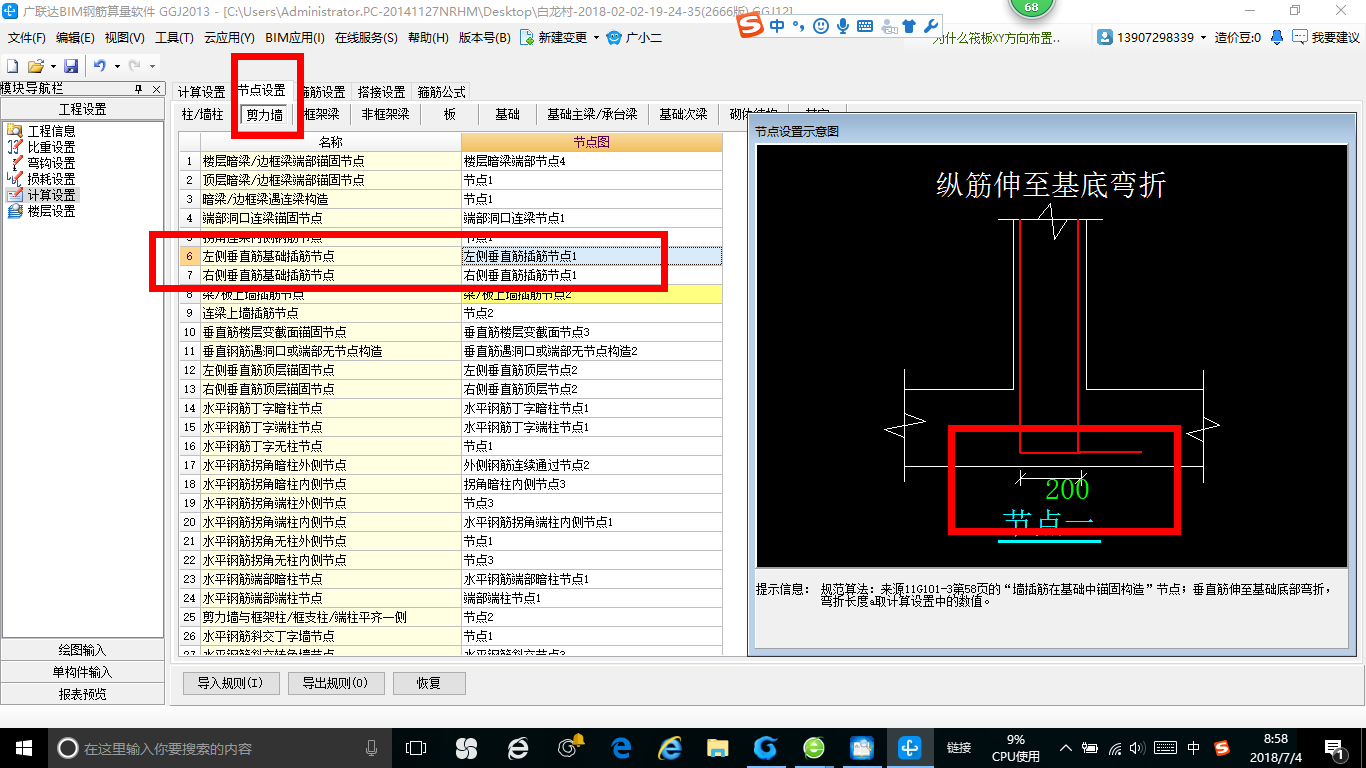Open the BIM应用(I) menu
Screen dimensions: 1366x768
[x=295, y=38]
